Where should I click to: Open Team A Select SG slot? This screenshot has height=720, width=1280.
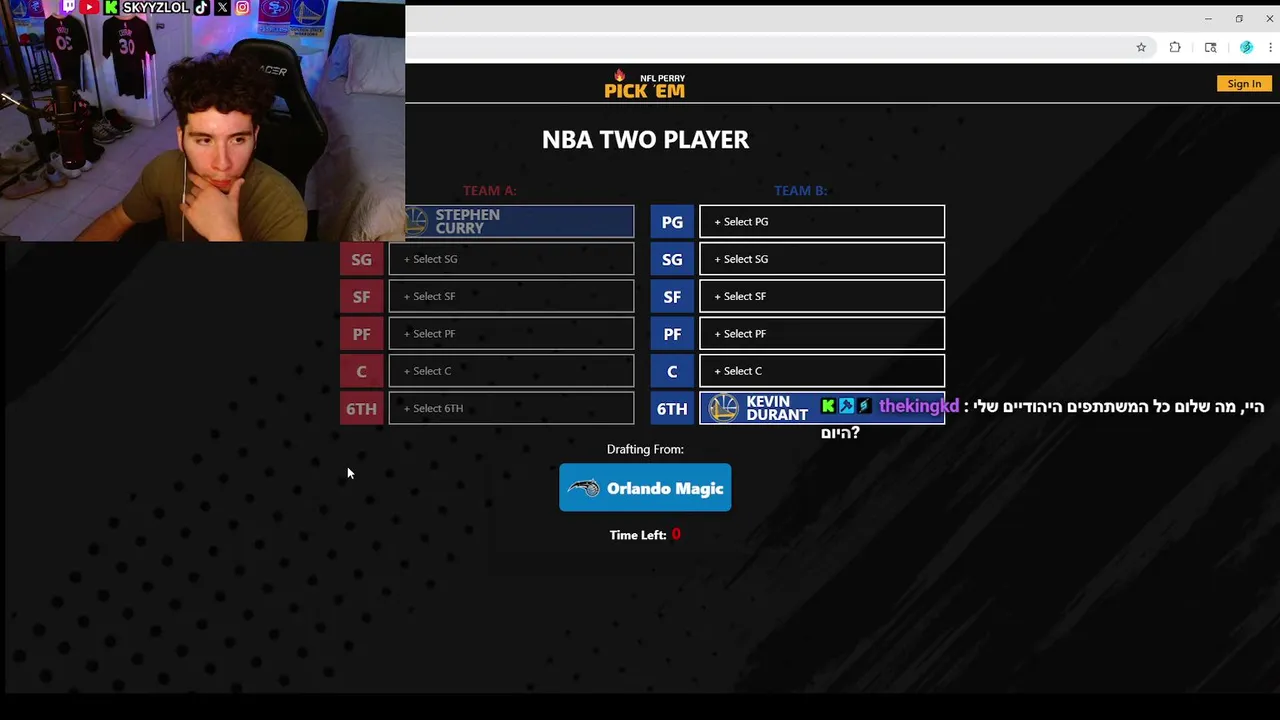click(x=511, y=259)
